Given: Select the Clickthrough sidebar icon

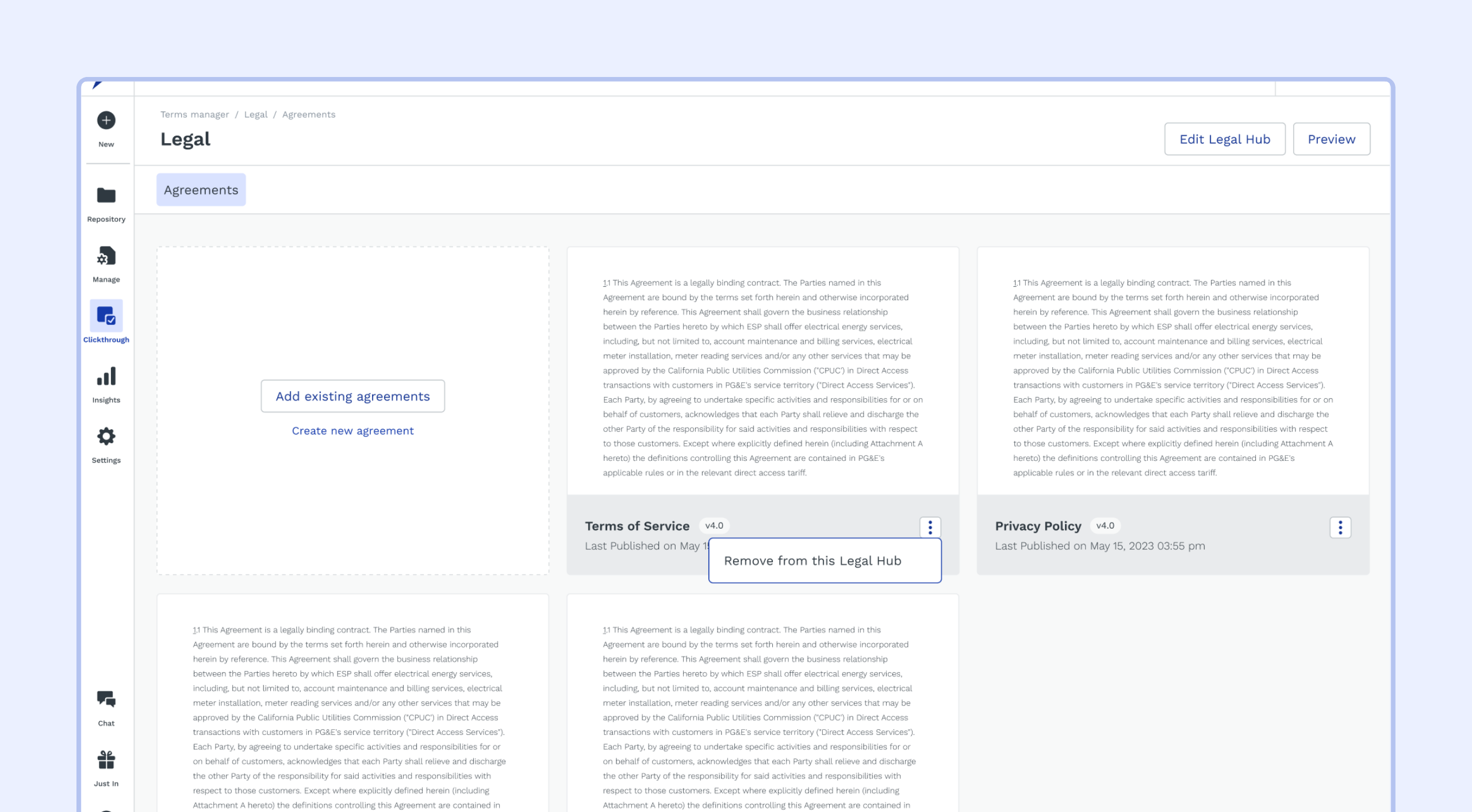Looking at the screenshot, I should click(x=106, y=316).
